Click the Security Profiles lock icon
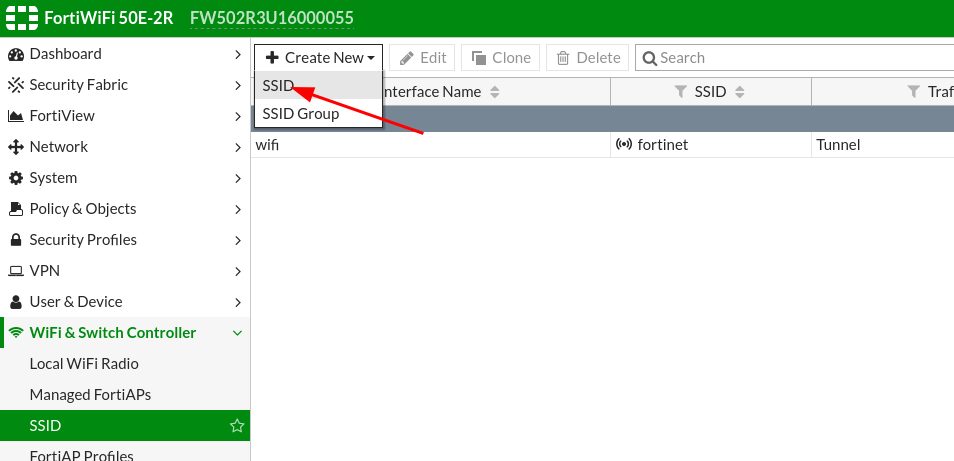 15,240
